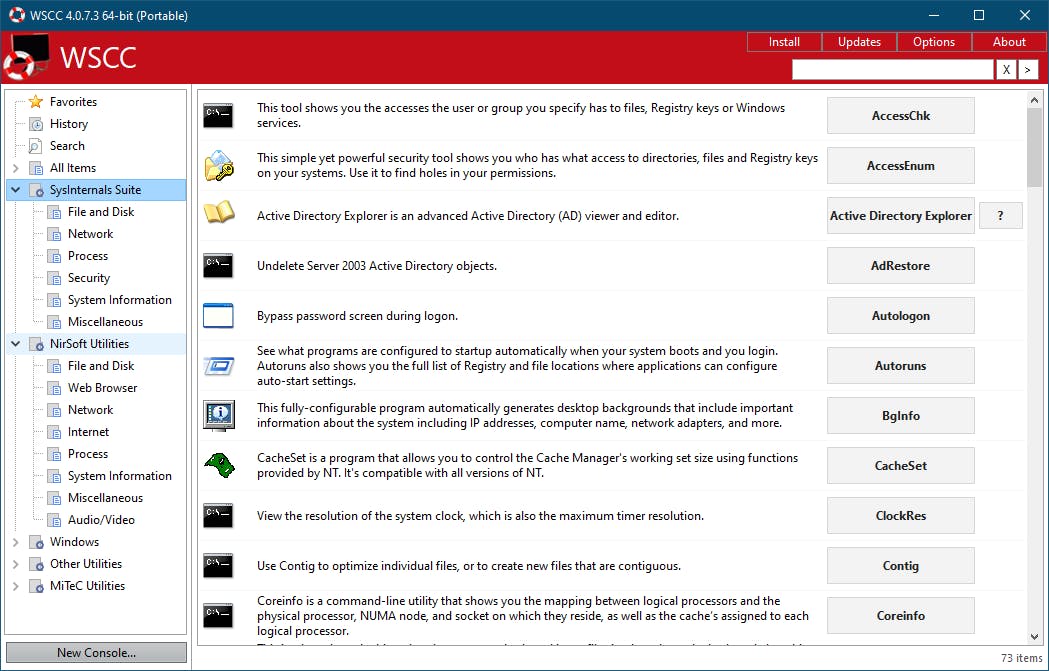Click the Web Browser page icon
The height and width of the screenshot is (671, 1049).
click(x=54, y=388)
